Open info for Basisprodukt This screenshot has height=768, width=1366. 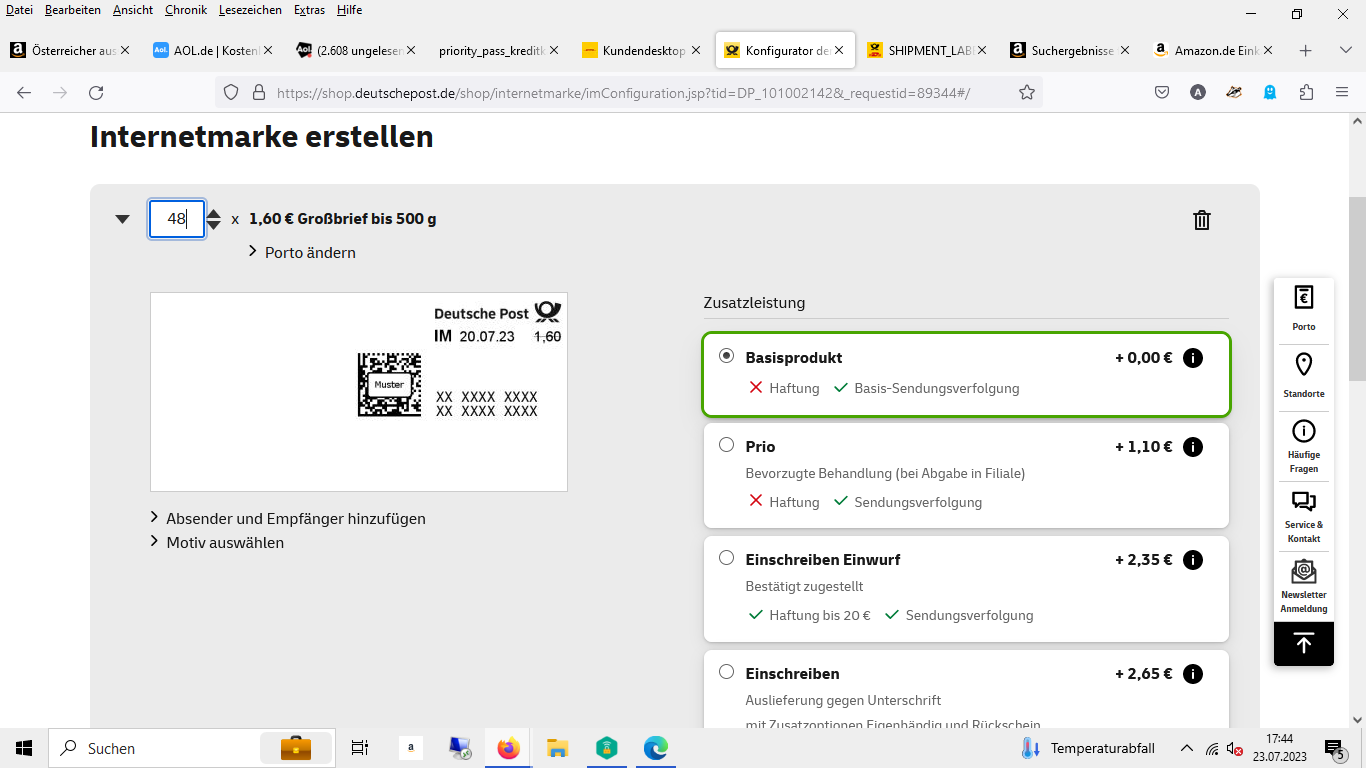[1192, 358]
